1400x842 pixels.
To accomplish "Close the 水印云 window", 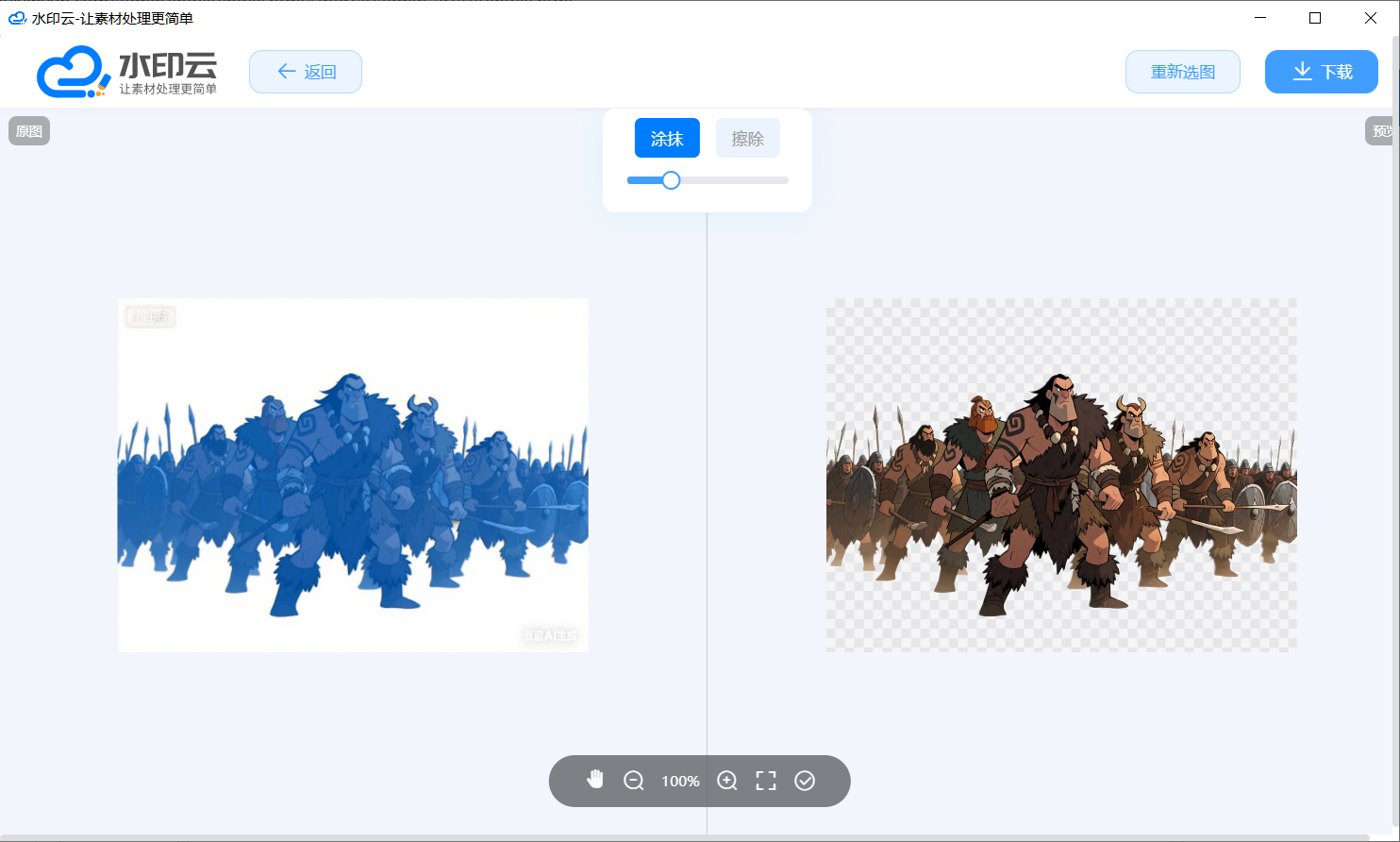I will [x=1371, y=18].
